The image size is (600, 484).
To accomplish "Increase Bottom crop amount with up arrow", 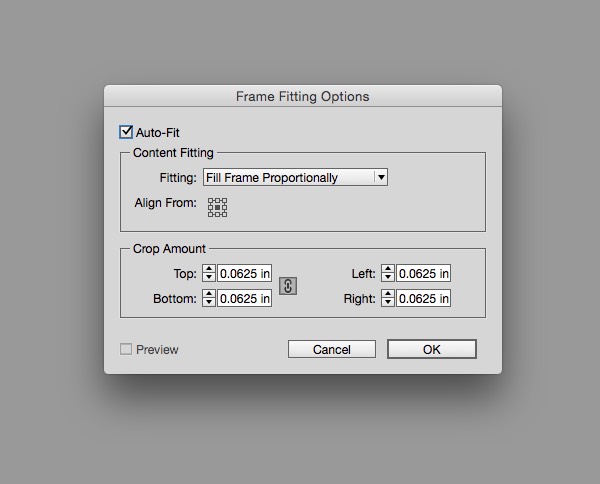I will (209, 294).
